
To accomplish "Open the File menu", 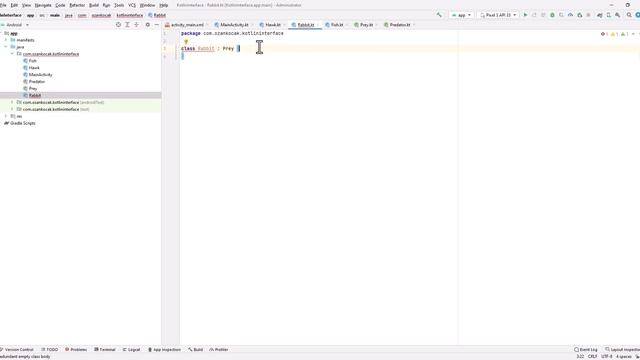I will (3, 5).
